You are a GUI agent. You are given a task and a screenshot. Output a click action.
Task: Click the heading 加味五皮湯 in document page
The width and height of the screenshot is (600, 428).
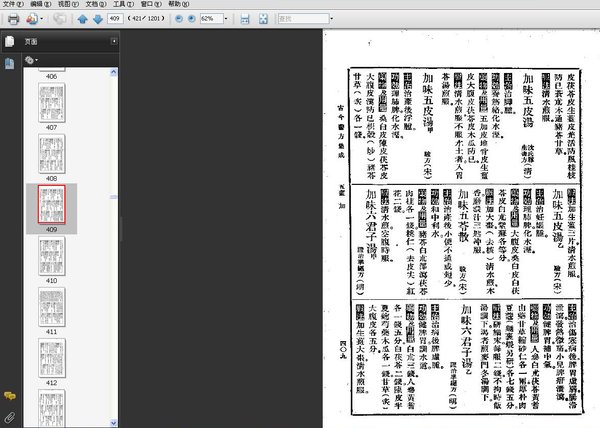pyautogui.click(x=528, y=100)
